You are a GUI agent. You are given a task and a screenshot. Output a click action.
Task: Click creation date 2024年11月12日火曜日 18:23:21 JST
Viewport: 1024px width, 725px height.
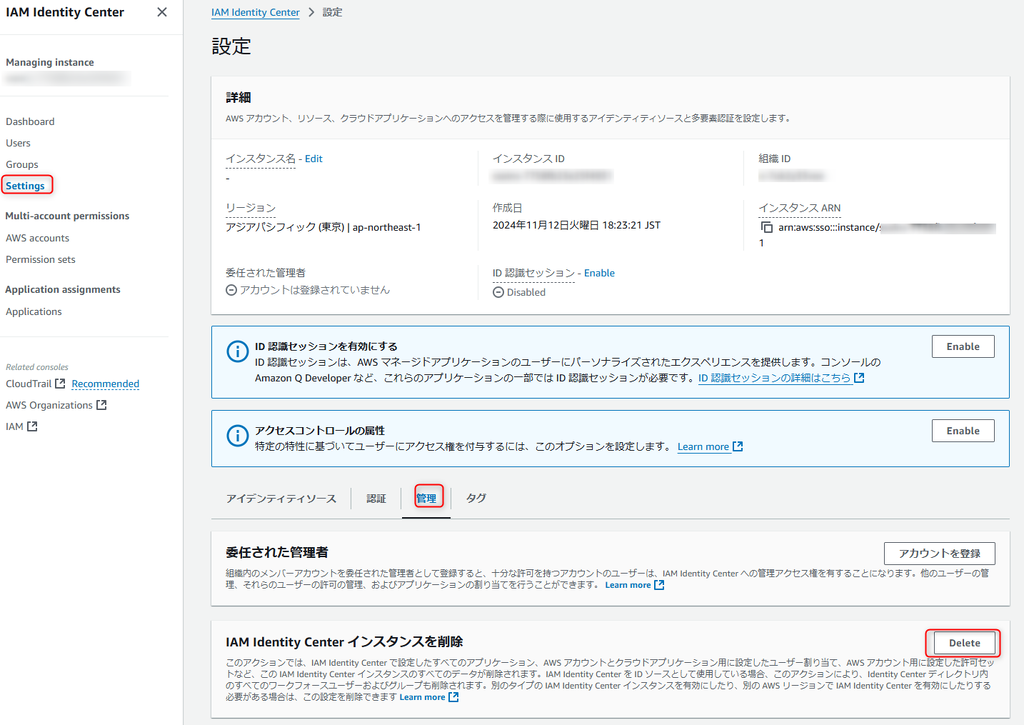(577, 225)
